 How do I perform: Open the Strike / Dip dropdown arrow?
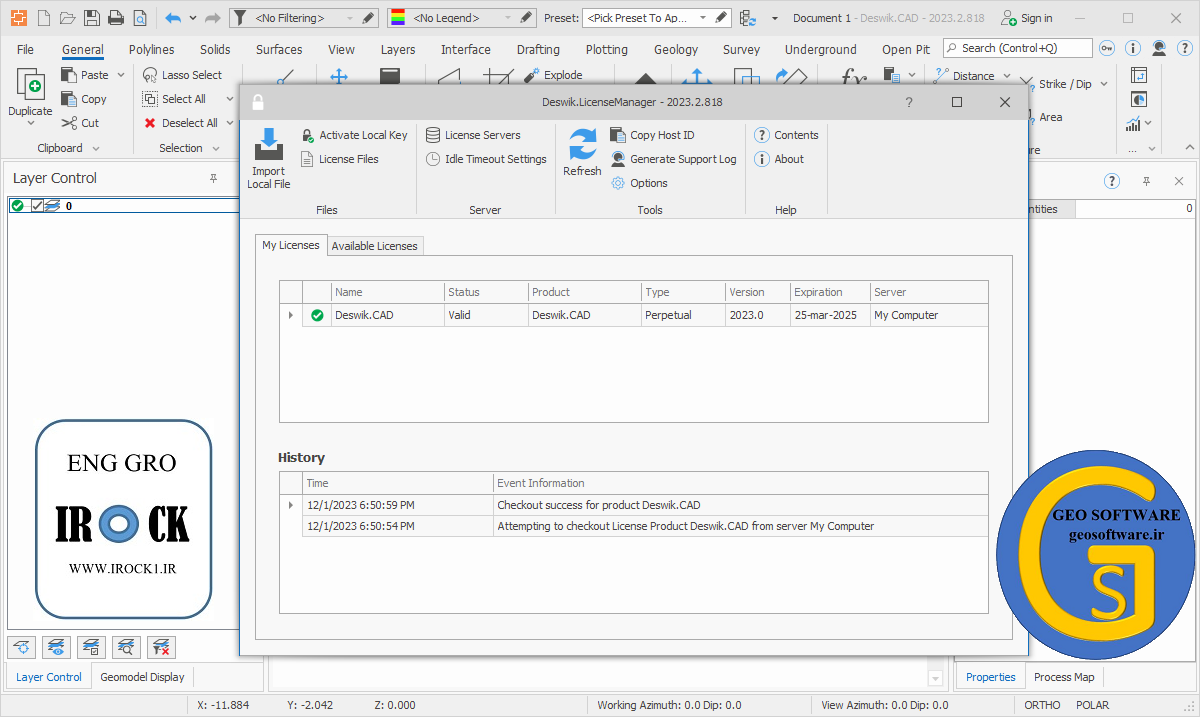coord(1104,84)
